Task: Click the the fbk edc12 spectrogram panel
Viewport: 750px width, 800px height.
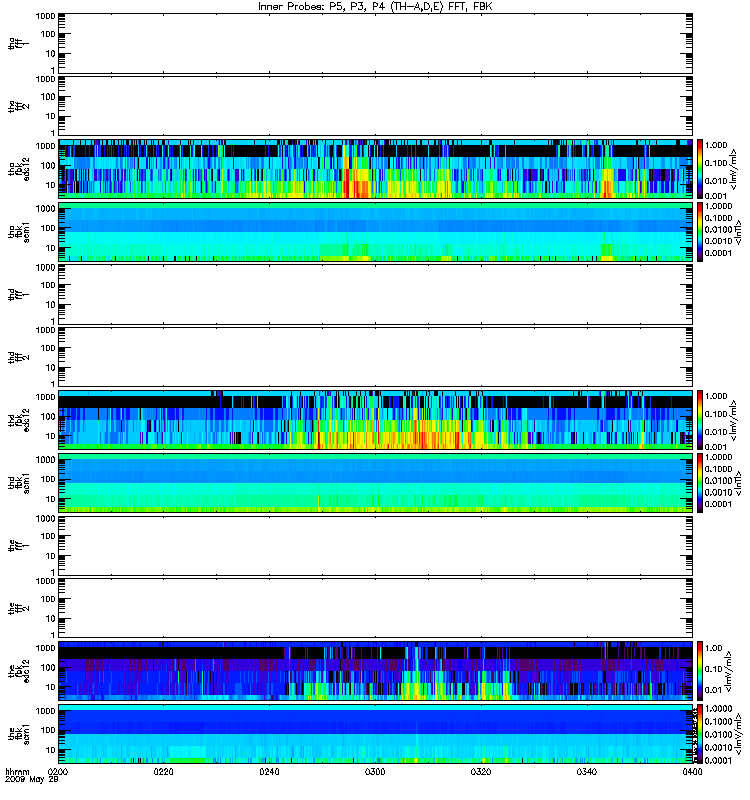Action: pyautogui.click(x=376, y=671)
